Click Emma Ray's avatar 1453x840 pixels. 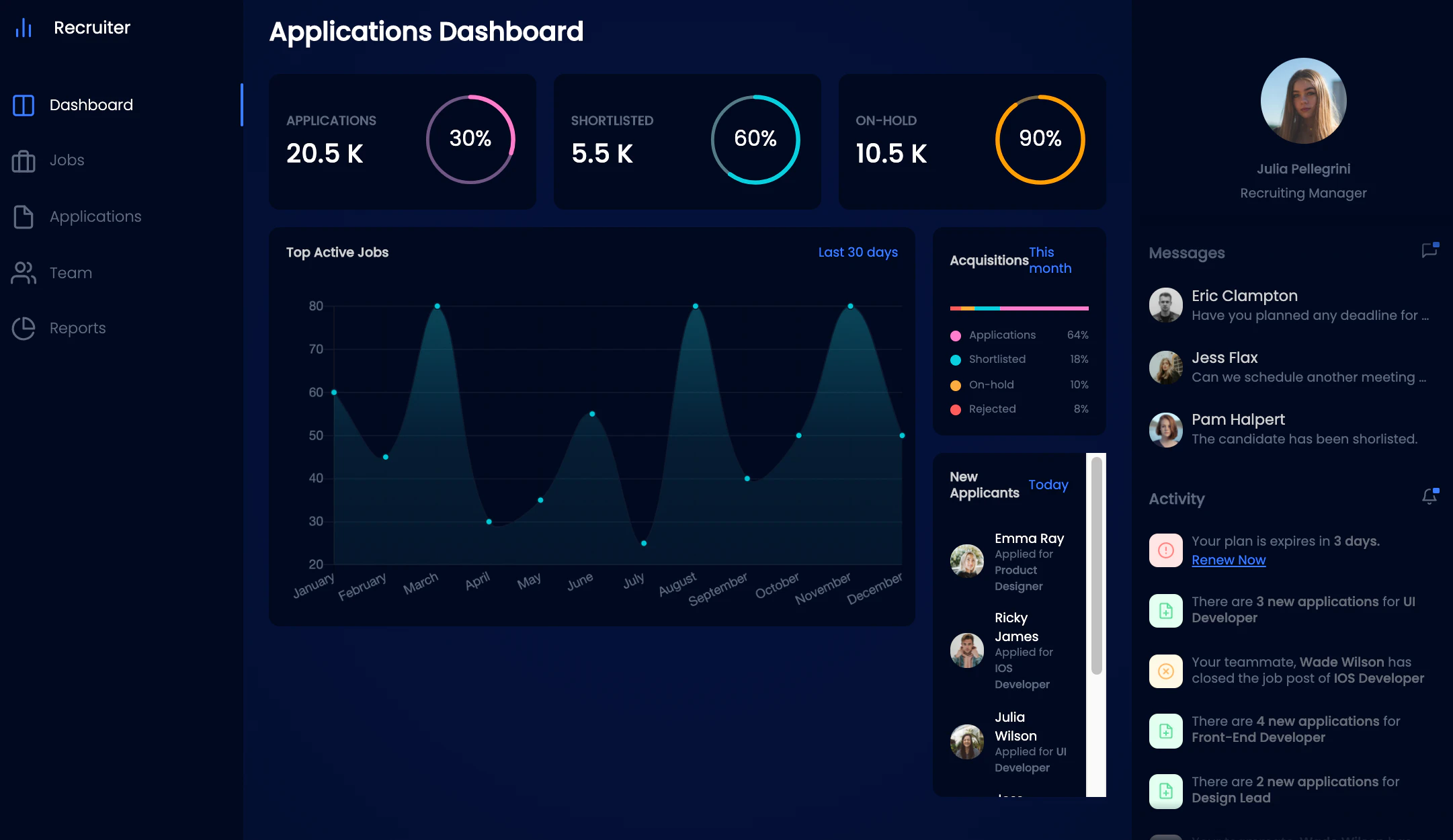[966, 561]
